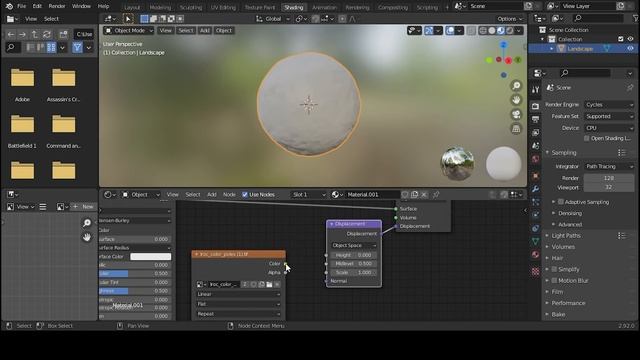Open the View Layer properties tab
The width and height of the screenshot is (640, 360).
pos(536,133)
